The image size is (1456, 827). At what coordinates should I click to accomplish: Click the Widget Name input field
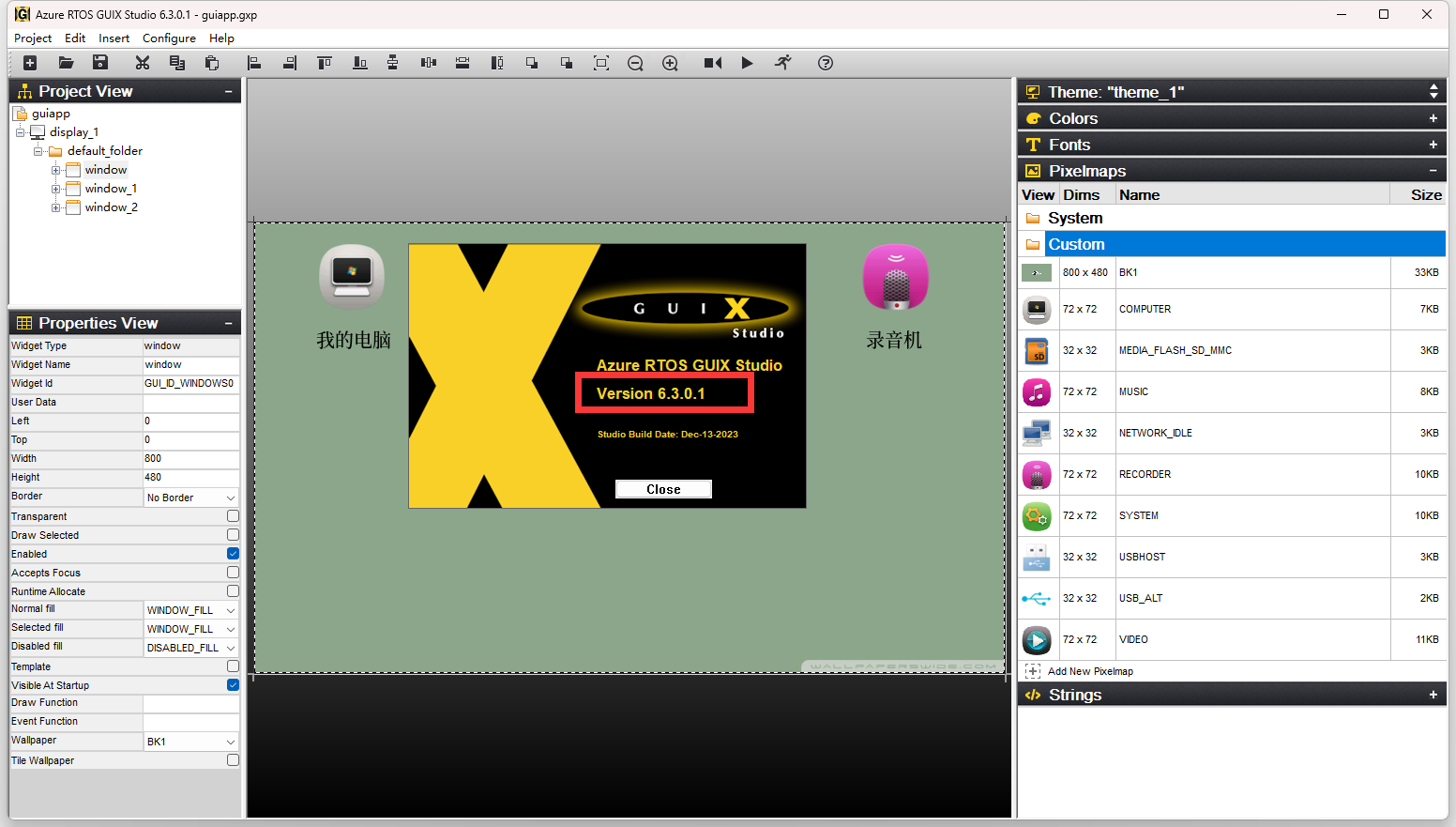point(191,365)
